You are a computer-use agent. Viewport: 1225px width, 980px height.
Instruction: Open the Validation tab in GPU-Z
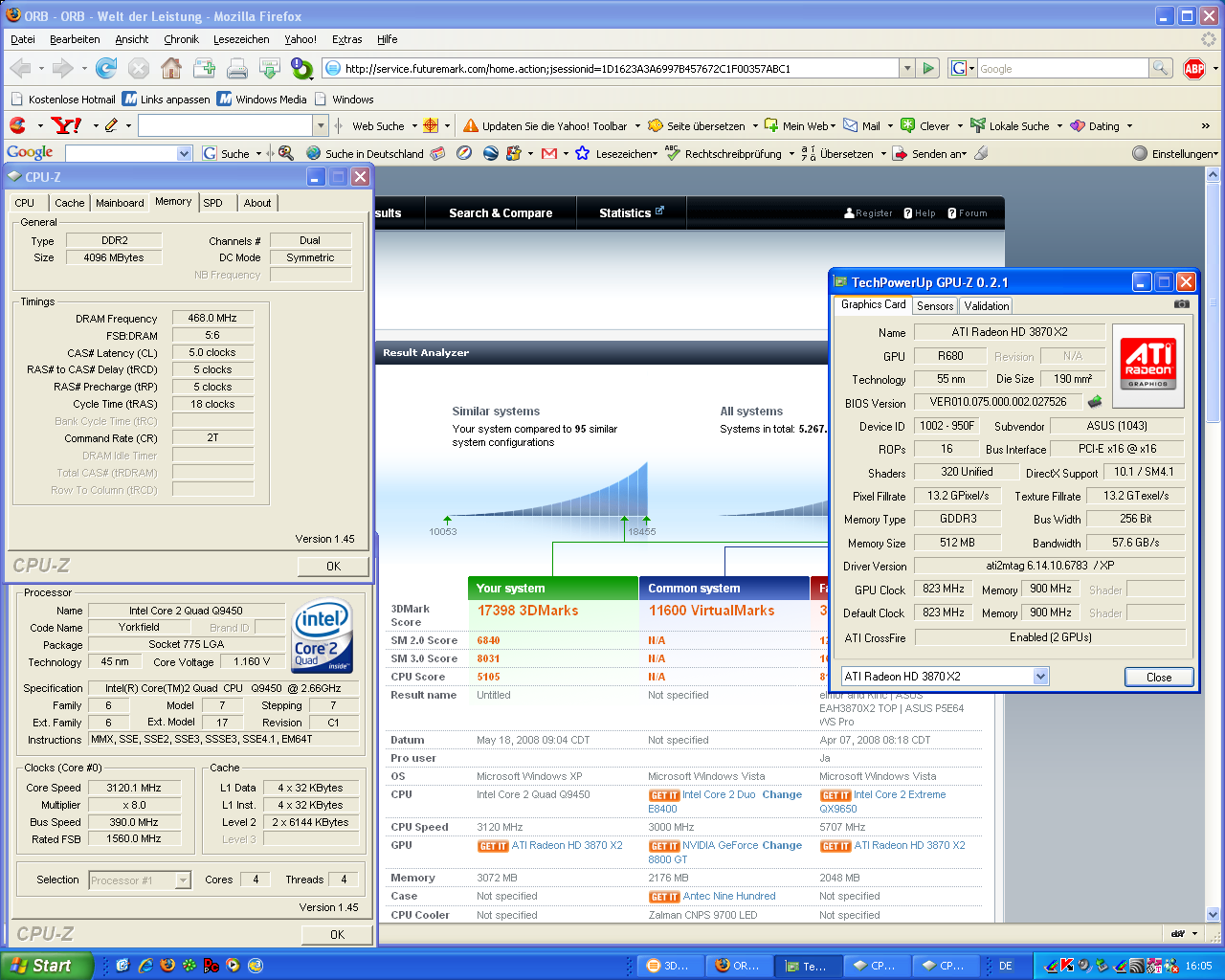pos(986,306)
